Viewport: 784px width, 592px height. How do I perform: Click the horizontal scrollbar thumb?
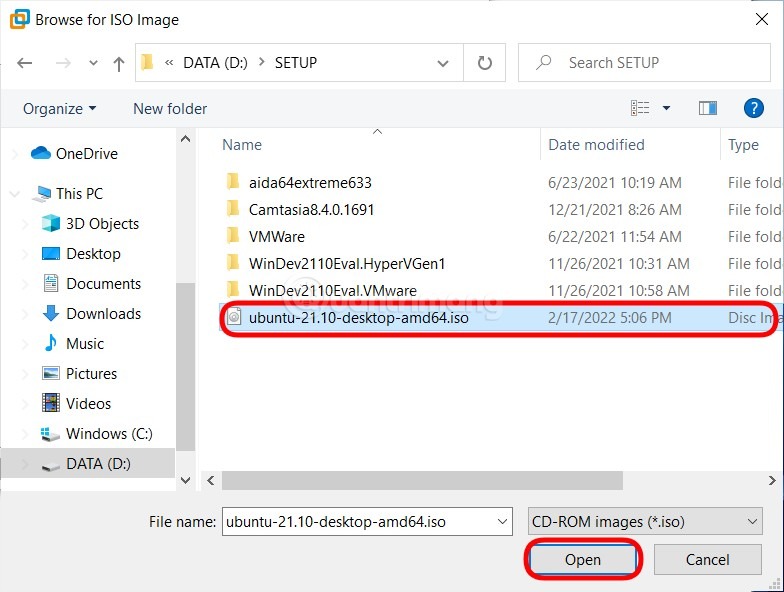click(x=422, y=480)
